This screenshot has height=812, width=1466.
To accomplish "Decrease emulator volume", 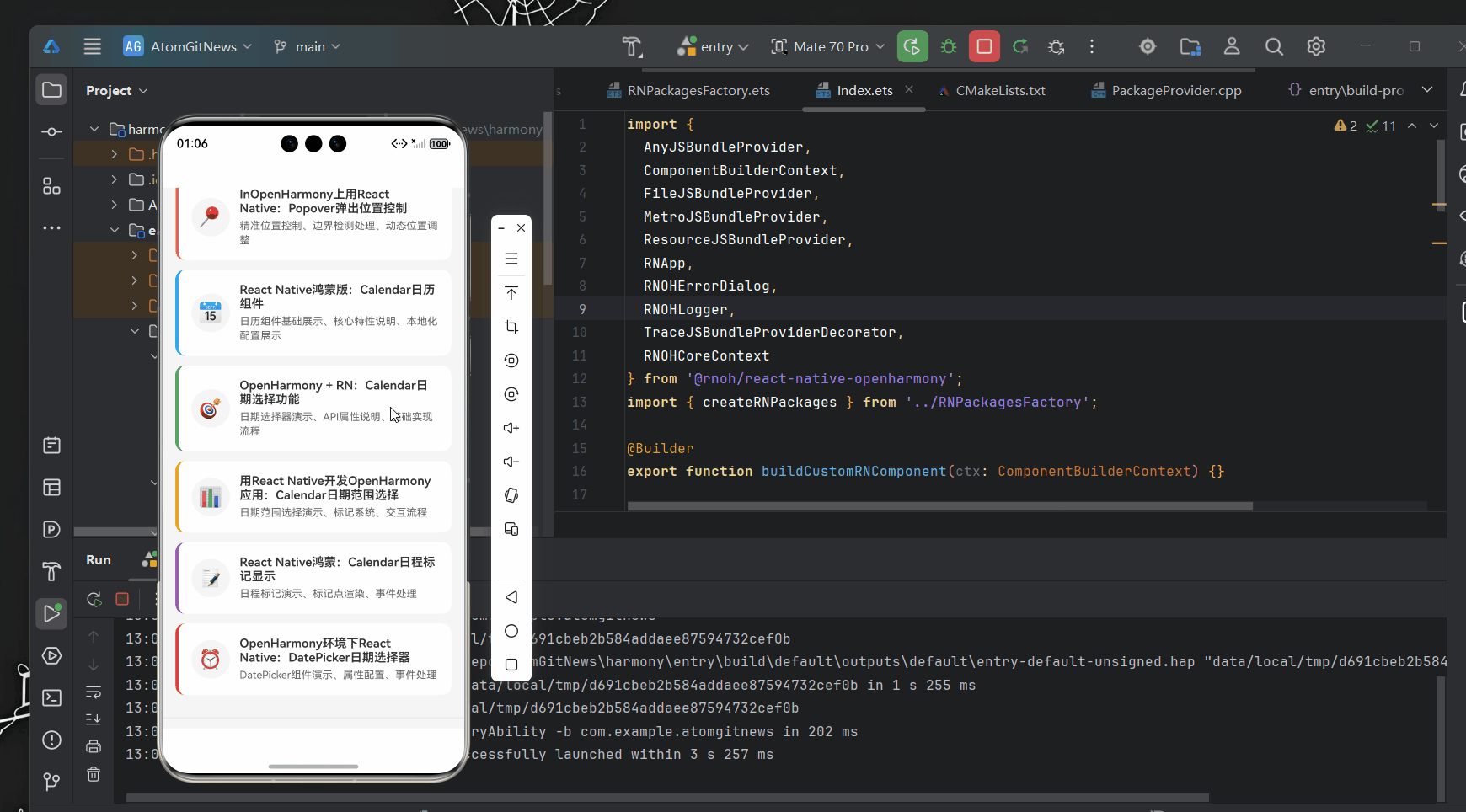I will tap(511, 462).
